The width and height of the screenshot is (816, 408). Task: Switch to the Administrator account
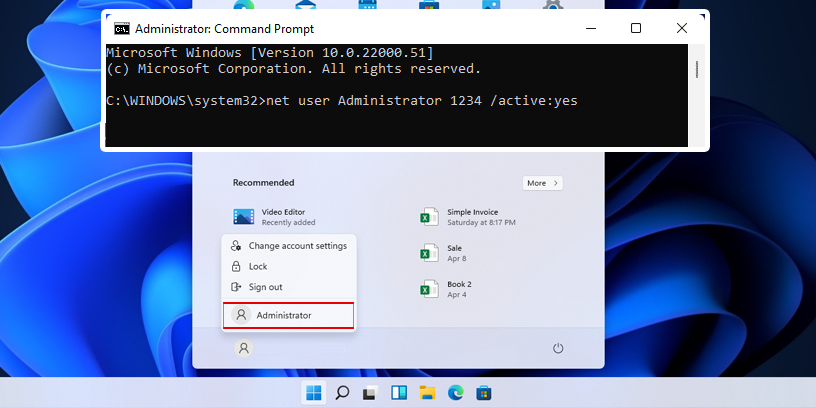tap(289, 315)
